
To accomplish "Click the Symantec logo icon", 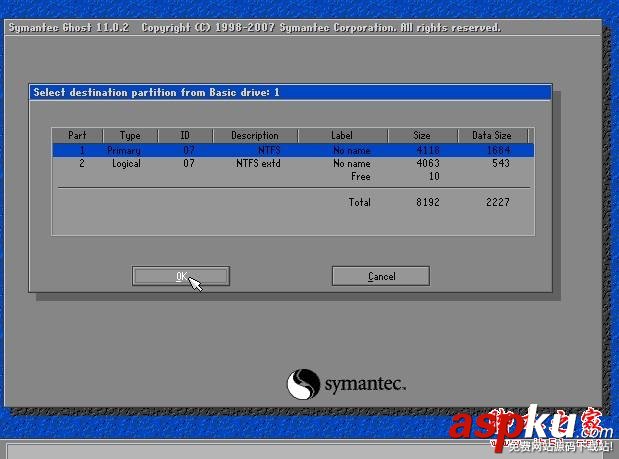I will [303, 384].
